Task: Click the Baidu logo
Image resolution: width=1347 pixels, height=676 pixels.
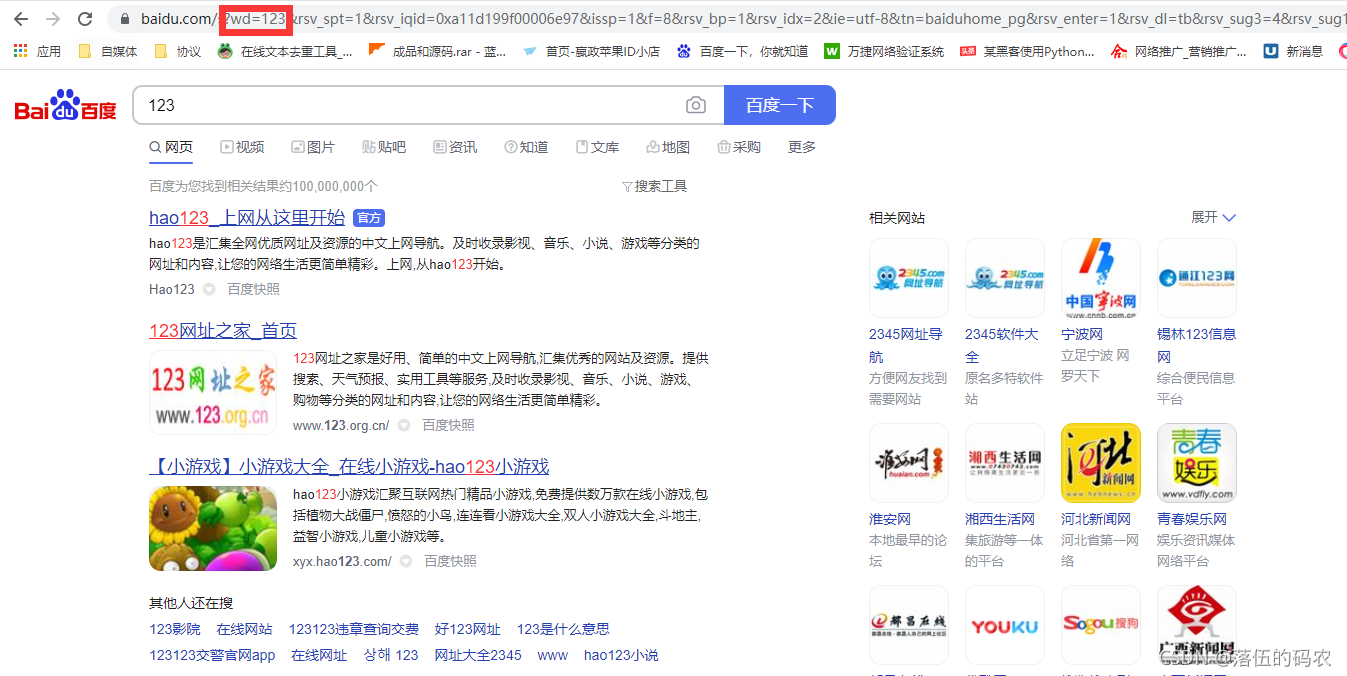Action: point(66,106)
